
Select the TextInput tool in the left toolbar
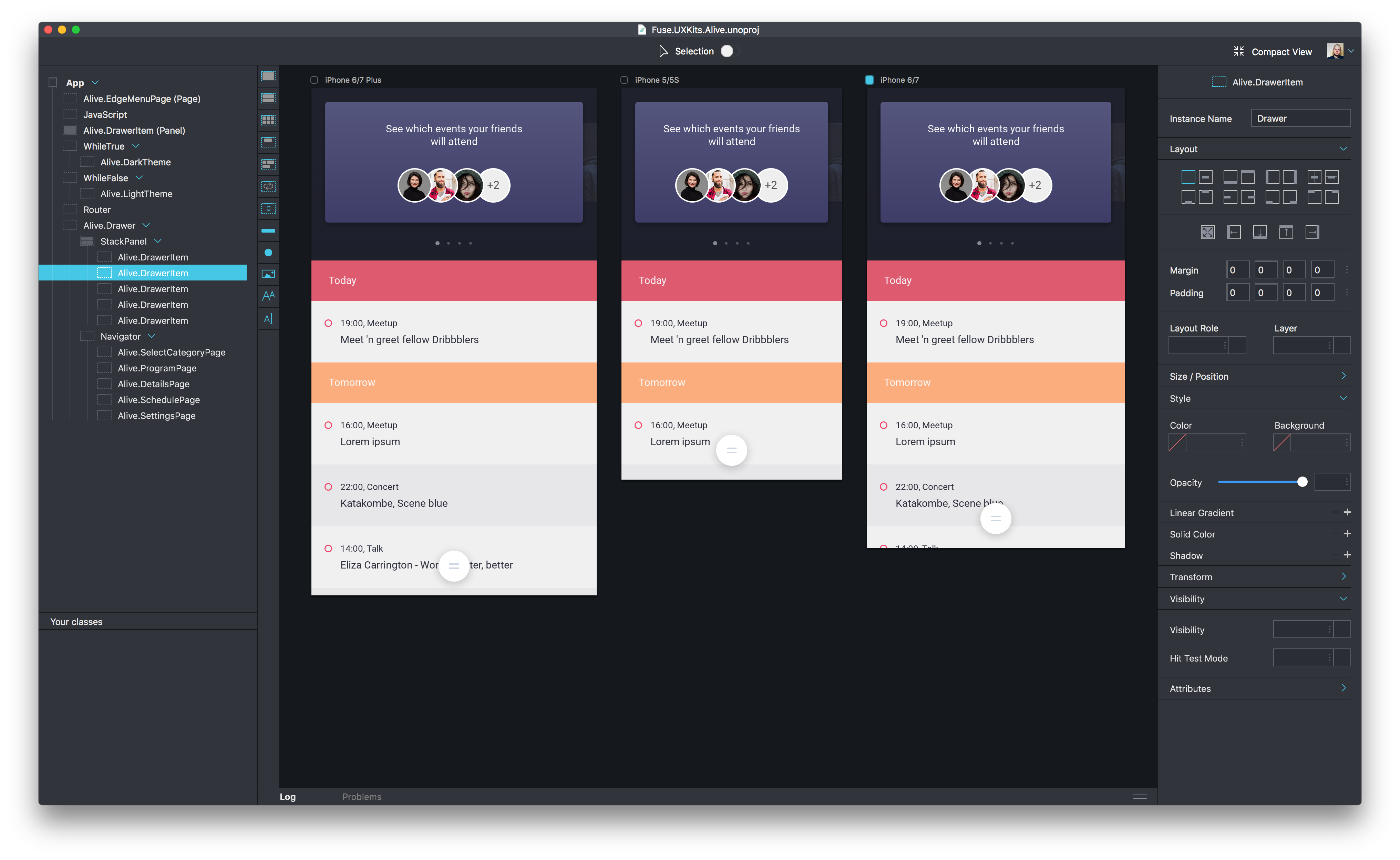(268, 318)
